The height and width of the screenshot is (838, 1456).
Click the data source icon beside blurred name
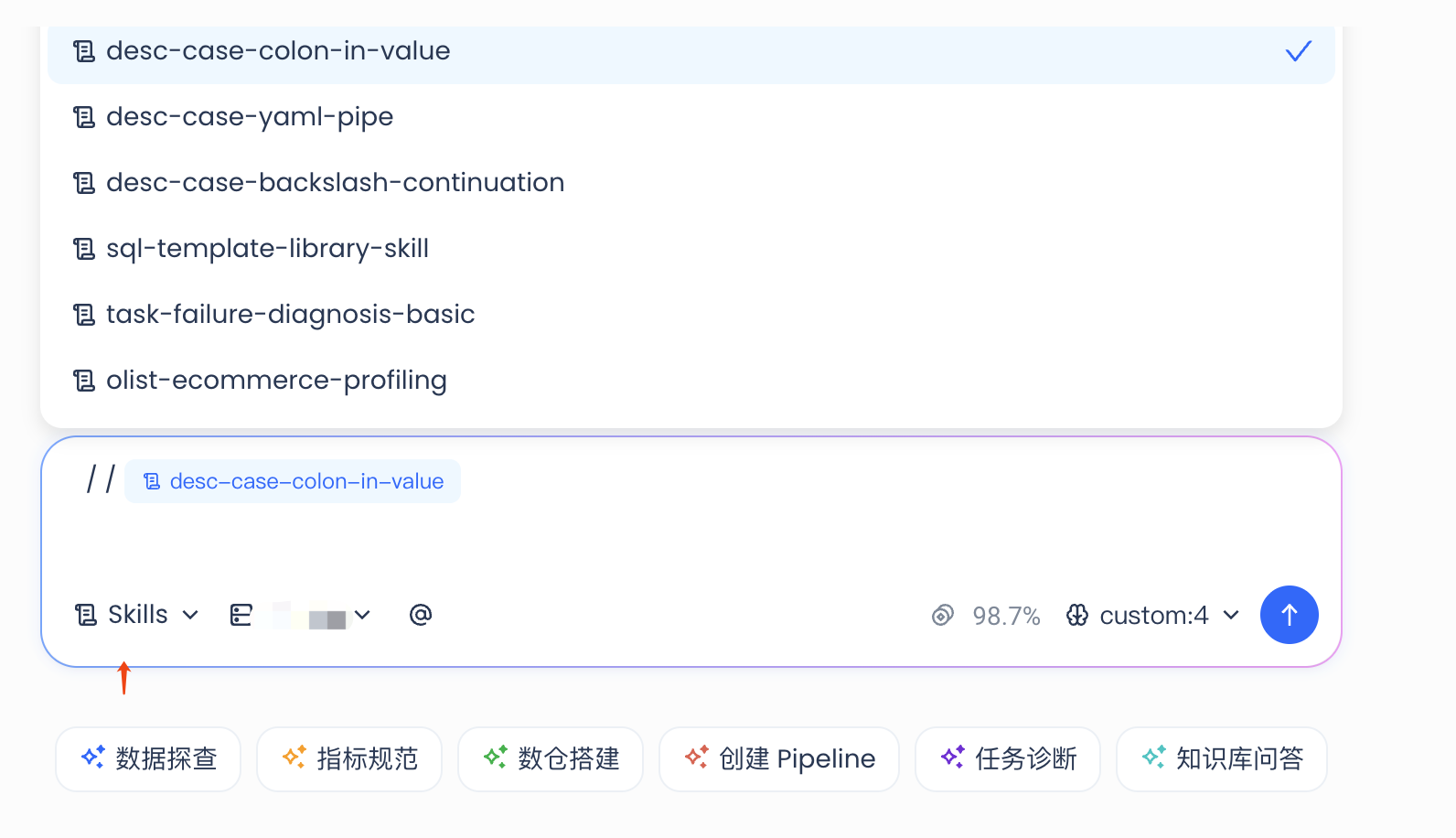pyautogui.click(x=241, y=615)
